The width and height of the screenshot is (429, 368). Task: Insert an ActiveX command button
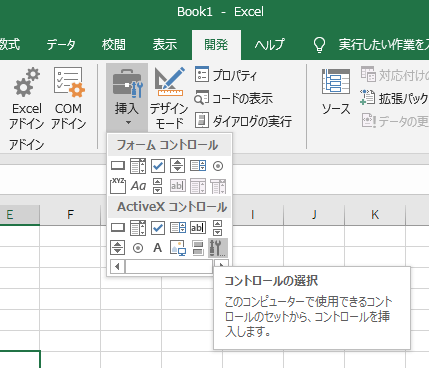point(118,228)
